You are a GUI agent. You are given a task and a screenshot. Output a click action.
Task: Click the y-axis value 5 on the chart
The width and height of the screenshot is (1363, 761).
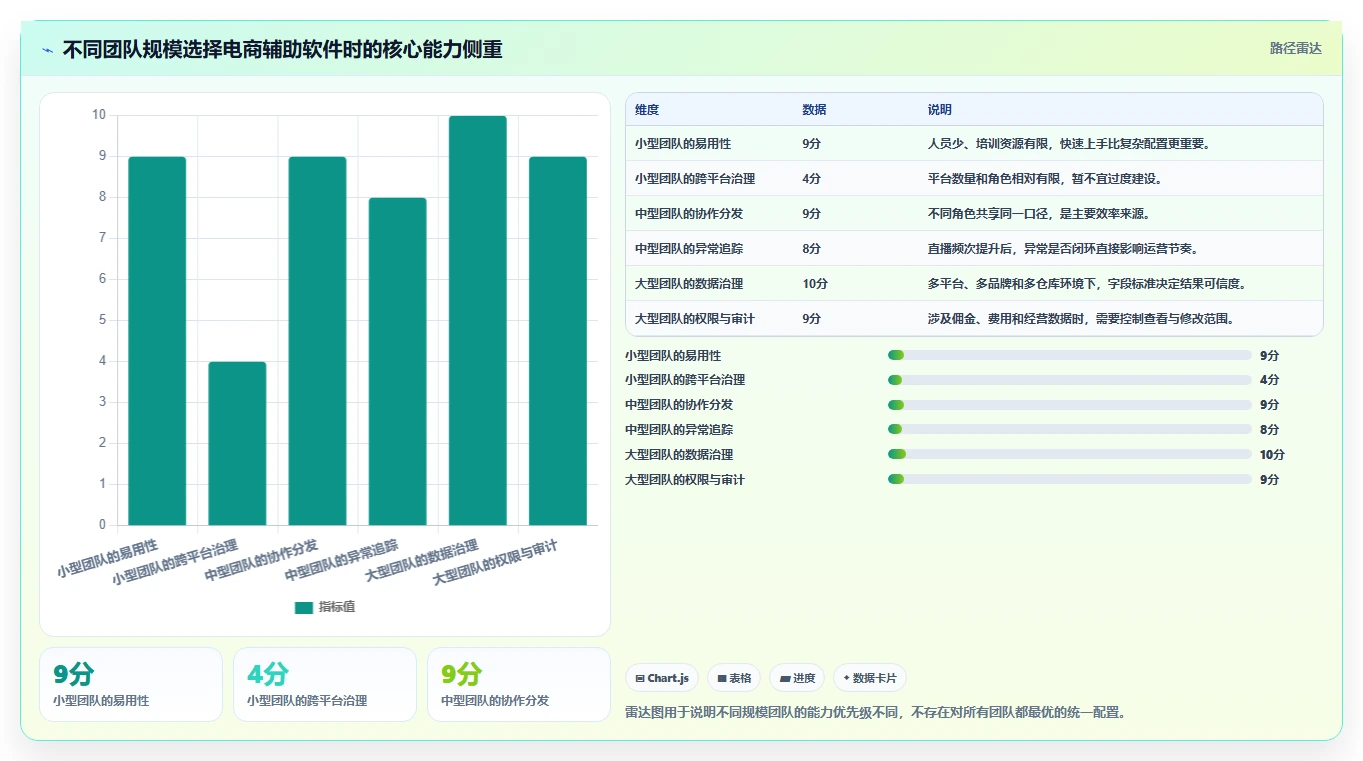pyautogui.click(x=102, y=320)
